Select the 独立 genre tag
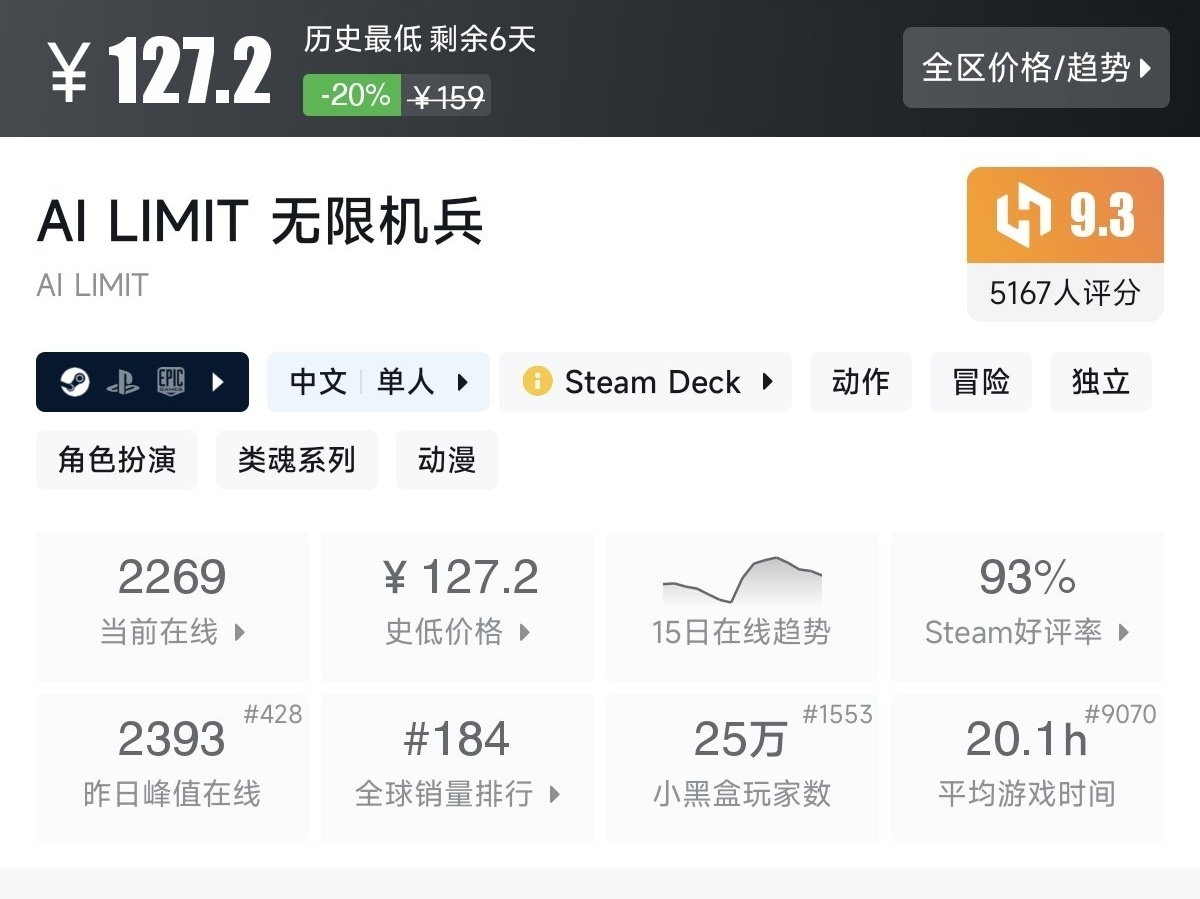The width and height of the screenshot is (1200, 899). pyautogui.click(x=1100, y=382)
